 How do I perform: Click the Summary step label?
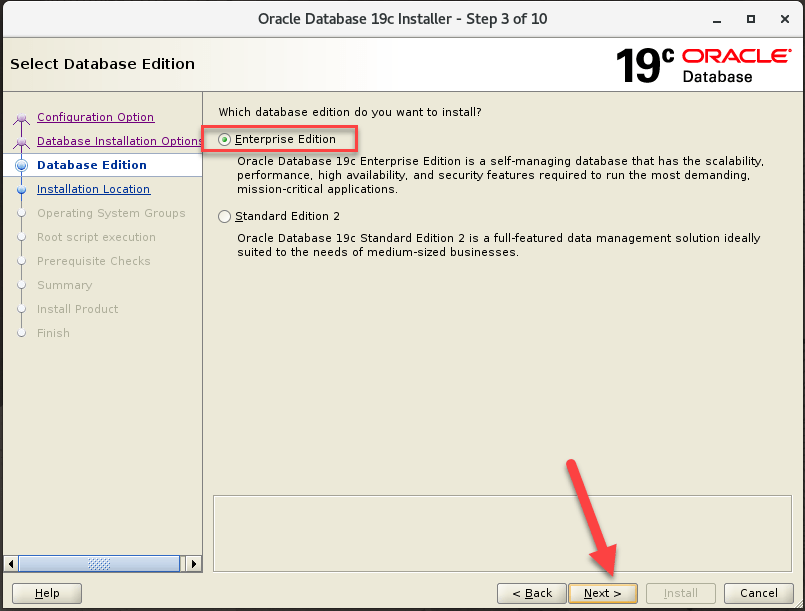coord(65,285)
